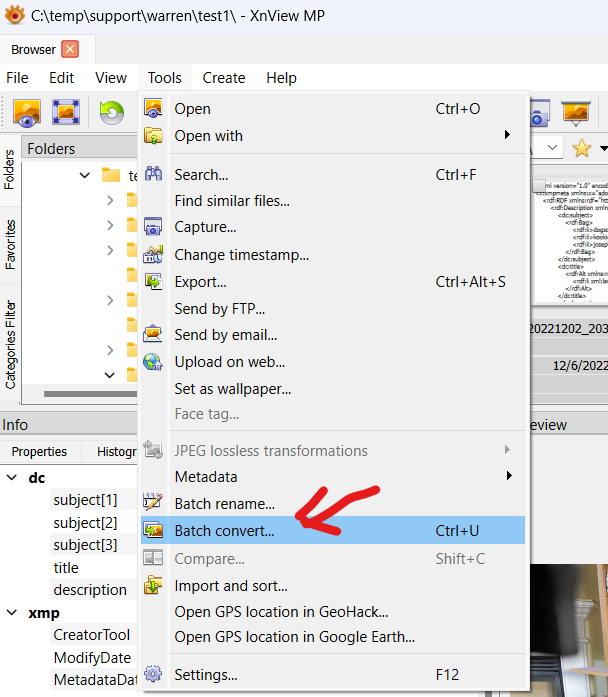Click the Tools menu header
Screen dimensions: 608x697
click(164, 78)
